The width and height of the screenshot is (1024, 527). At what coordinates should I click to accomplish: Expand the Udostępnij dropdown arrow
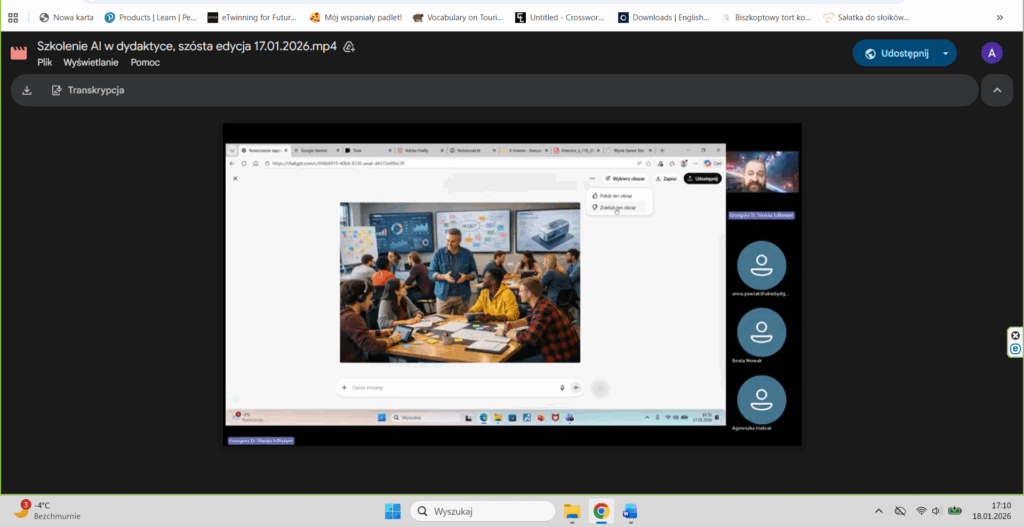pos(945,53)
